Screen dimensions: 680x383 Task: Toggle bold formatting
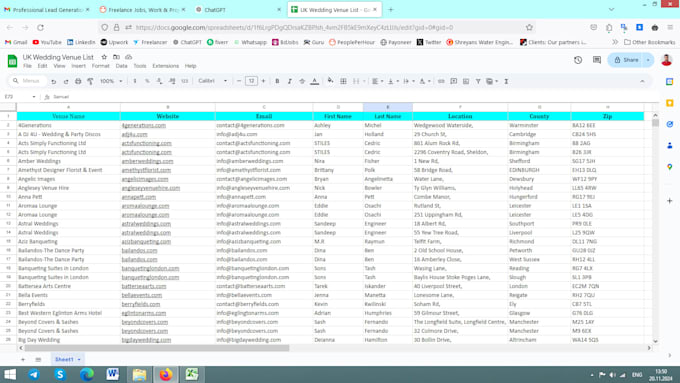(277, 81)
